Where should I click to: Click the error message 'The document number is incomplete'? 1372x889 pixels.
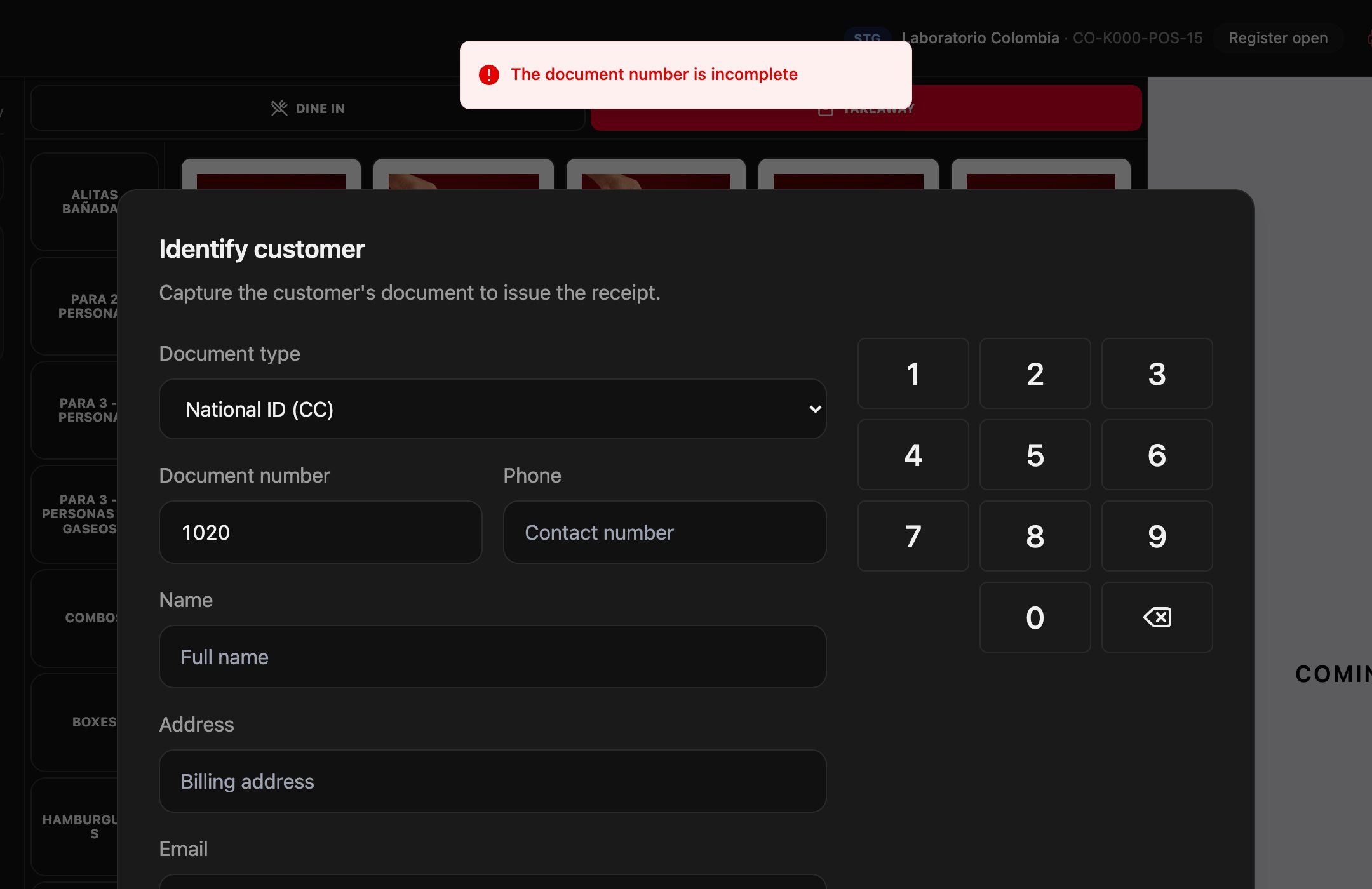click(654, 74)
